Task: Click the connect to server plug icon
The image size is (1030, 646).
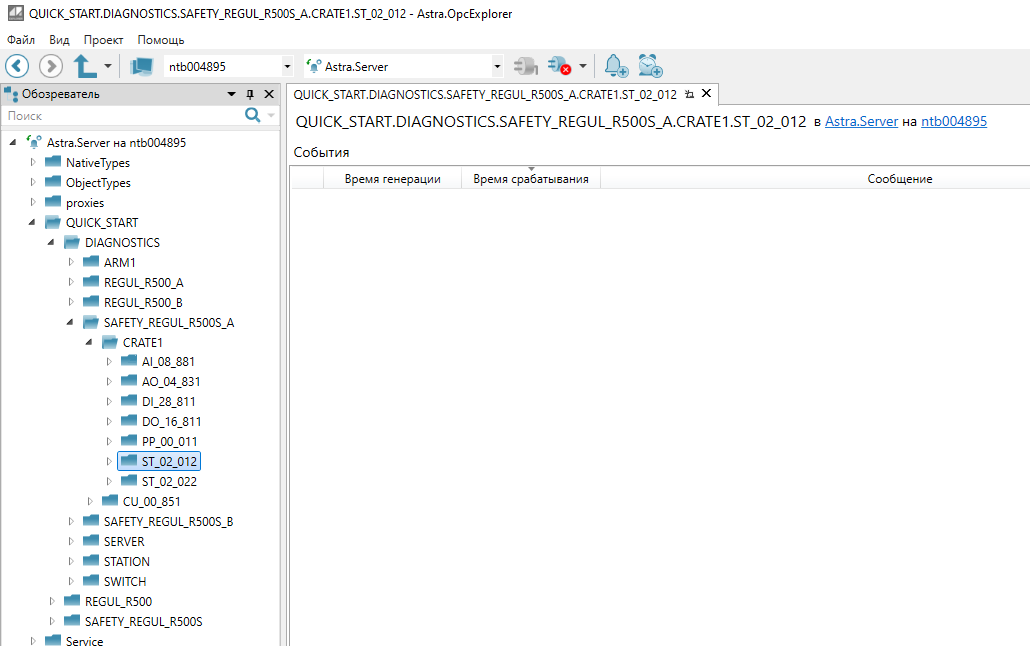Action: click(x=525, y=66)
